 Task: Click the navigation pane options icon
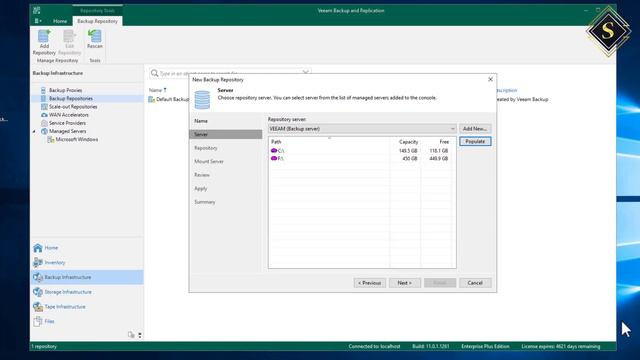pos(131,335)
